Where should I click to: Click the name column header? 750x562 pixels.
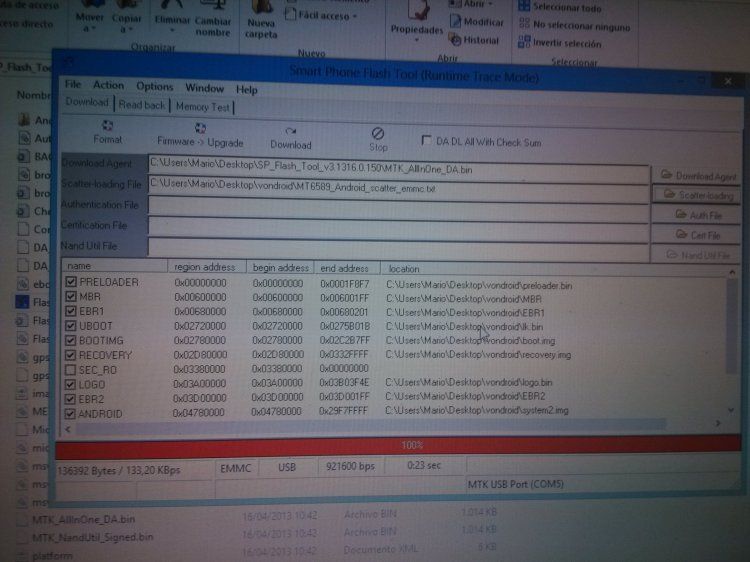click(x=115, y=265)
